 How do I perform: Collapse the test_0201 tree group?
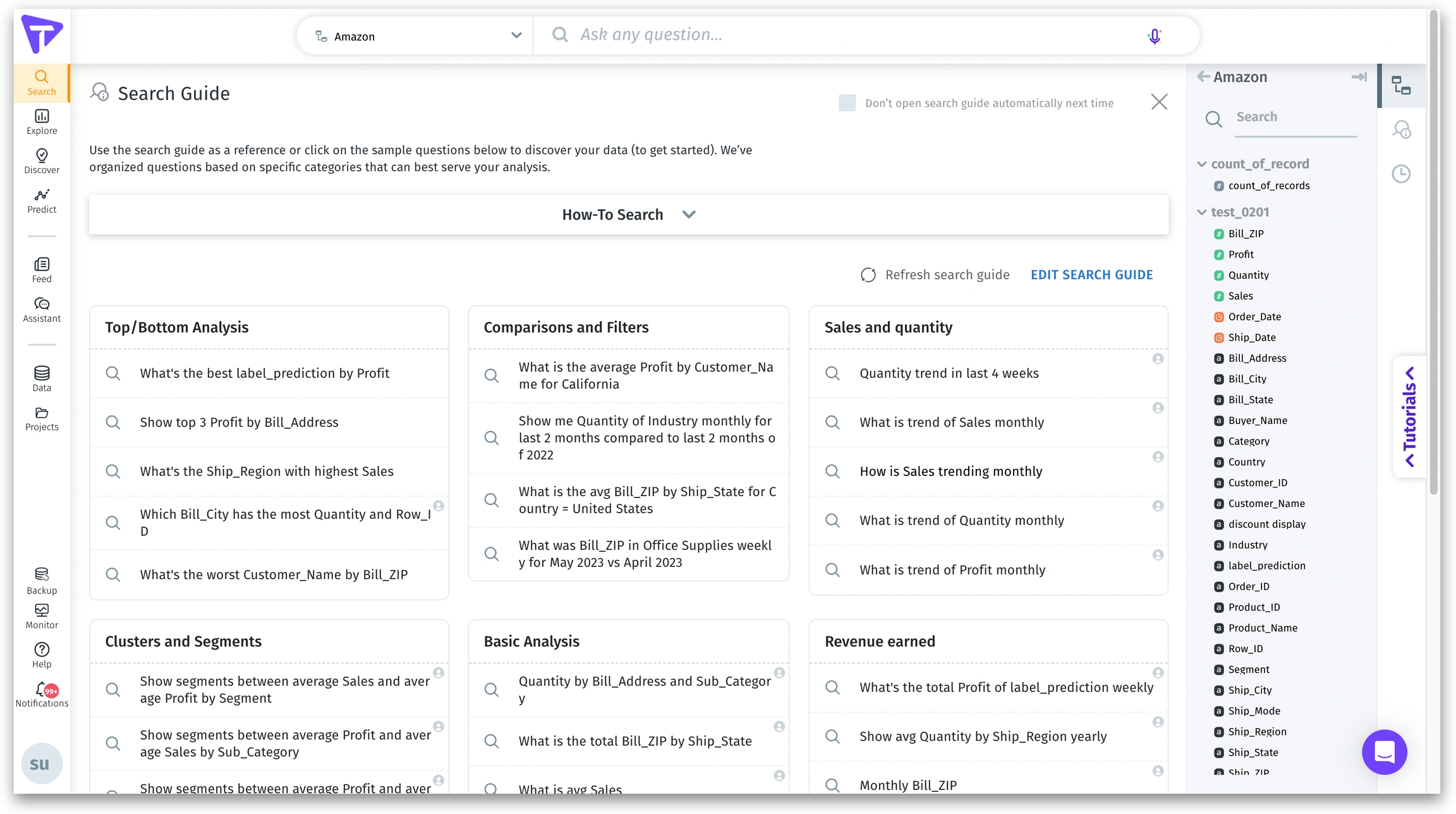(x=1201, y=212)
